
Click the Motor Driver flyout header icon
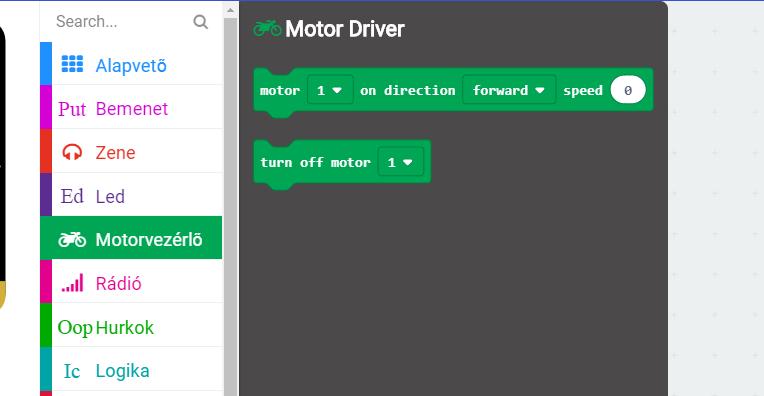pyautogui.click(x=267, y=29)
